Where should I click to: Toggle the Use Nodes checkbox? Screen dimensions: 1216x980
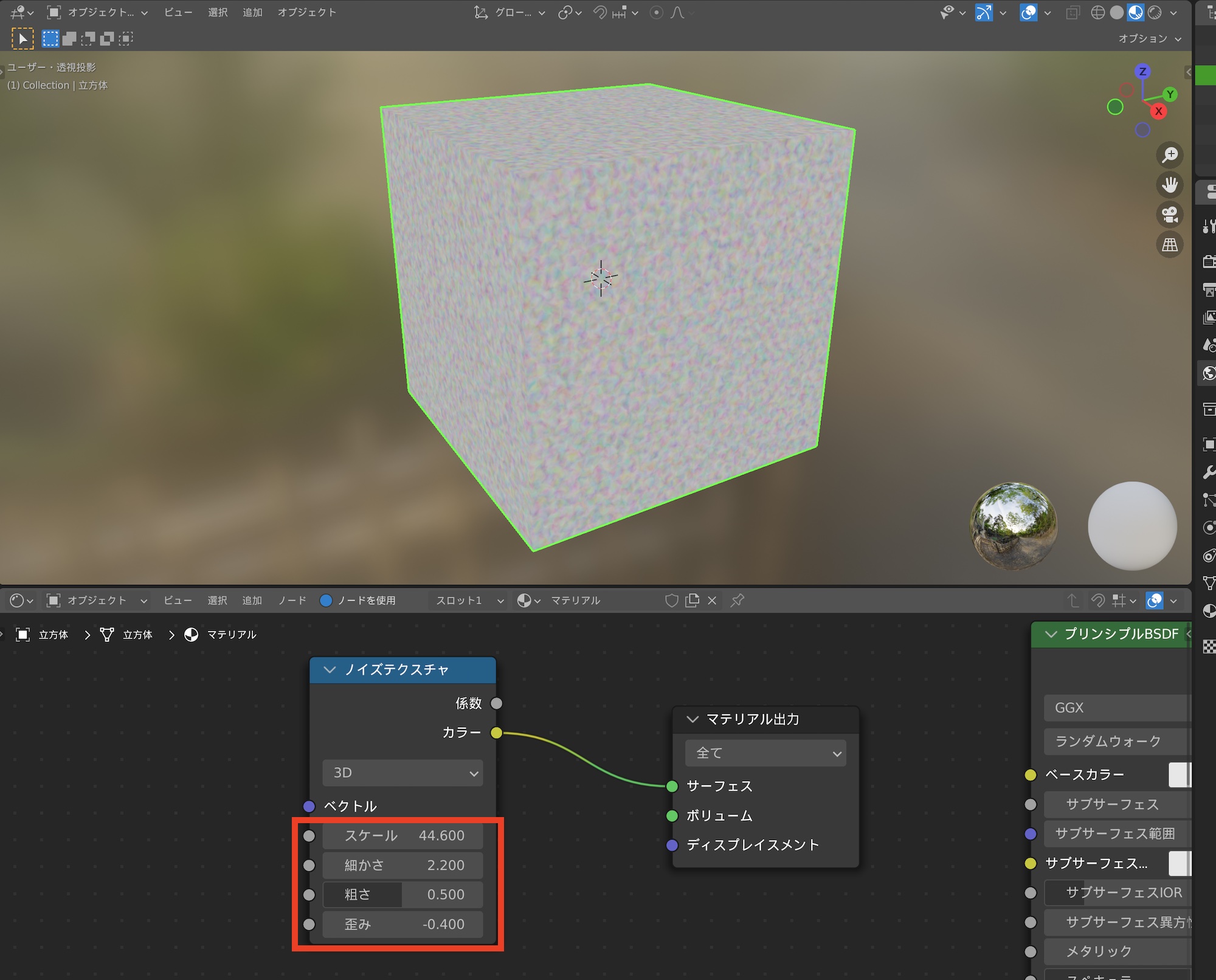[326, 601]
